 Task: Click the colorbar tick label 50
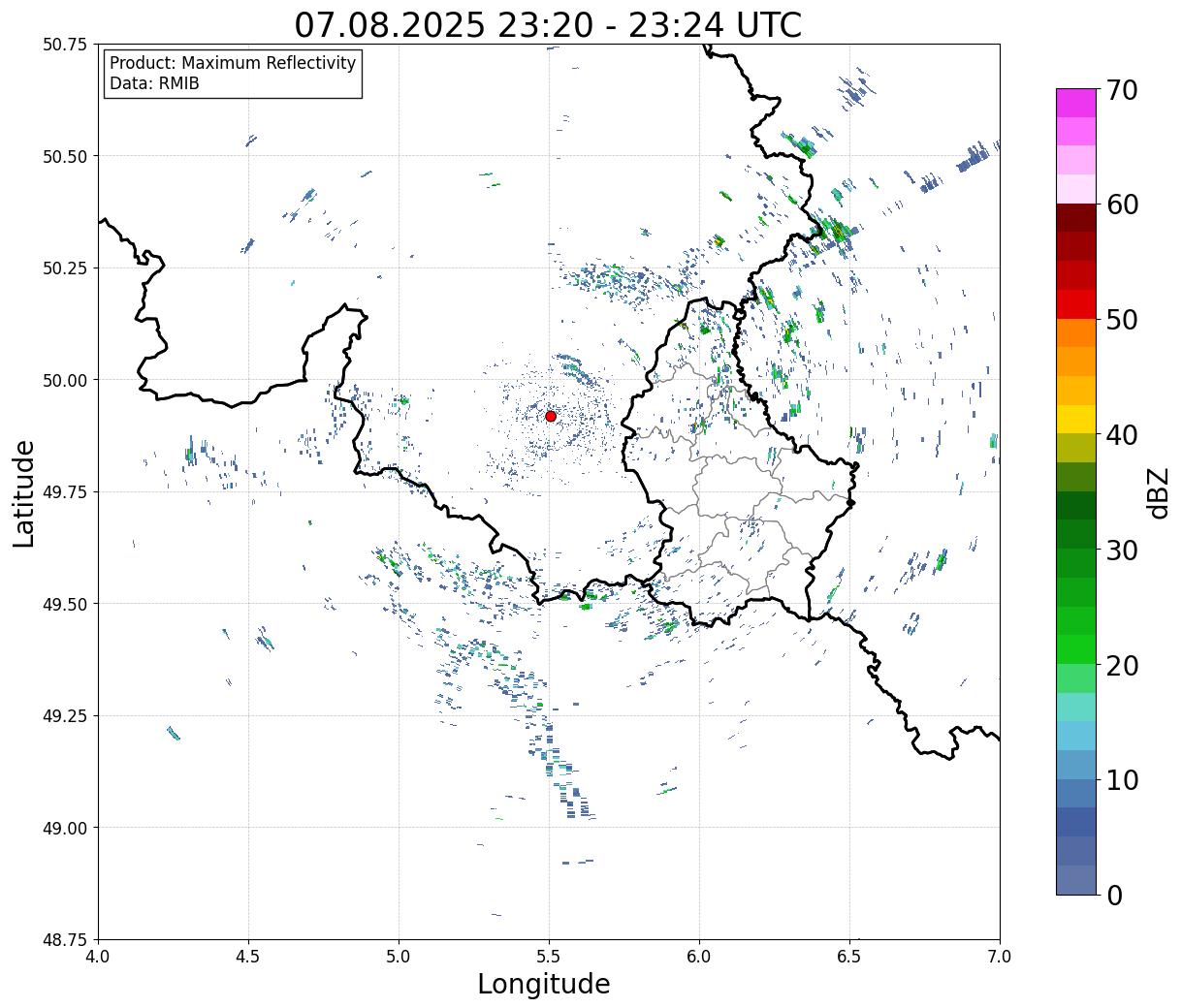point(1121,320)
